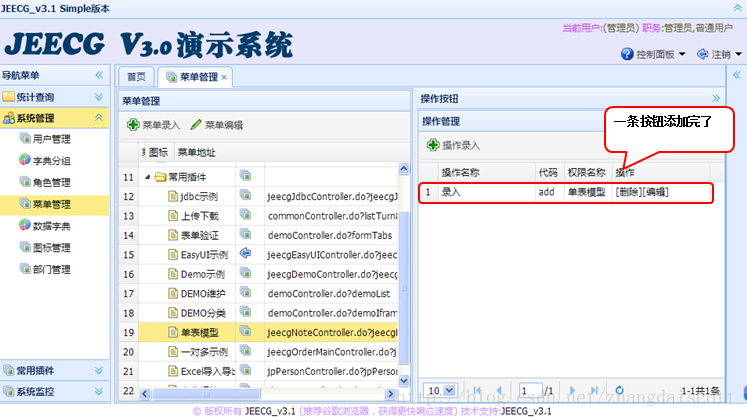This screenshot has width=747, height=417.
Task: Switch to the 菜单管理 tab
Action: pyautogui.click(x=193, y=77)
